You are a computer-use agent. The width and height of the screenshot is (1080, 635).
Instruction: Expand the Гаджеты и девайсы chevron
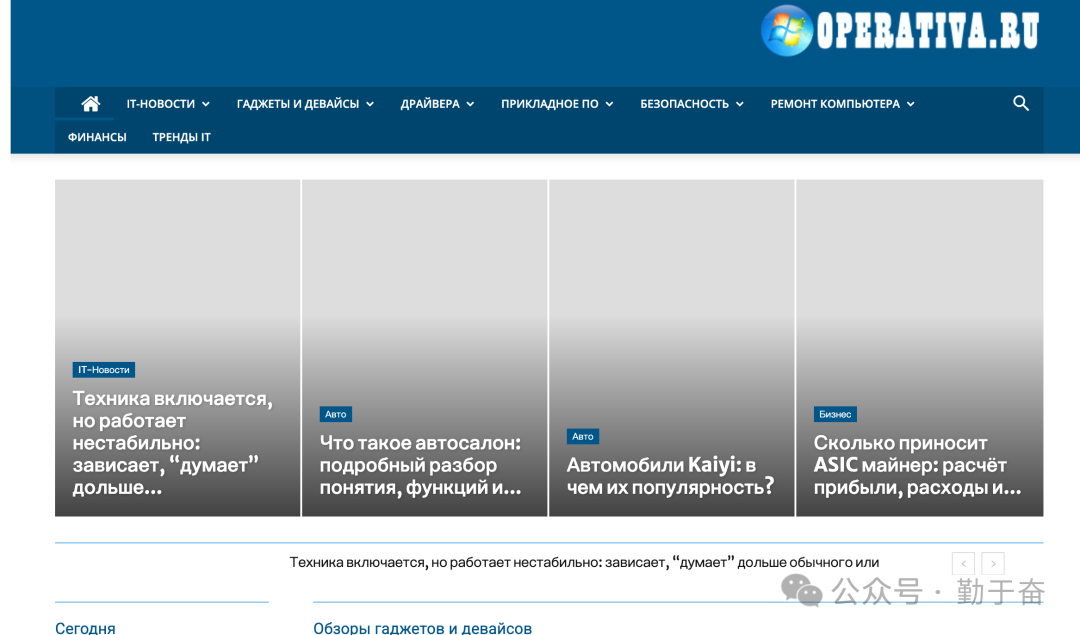click(370, 104)
